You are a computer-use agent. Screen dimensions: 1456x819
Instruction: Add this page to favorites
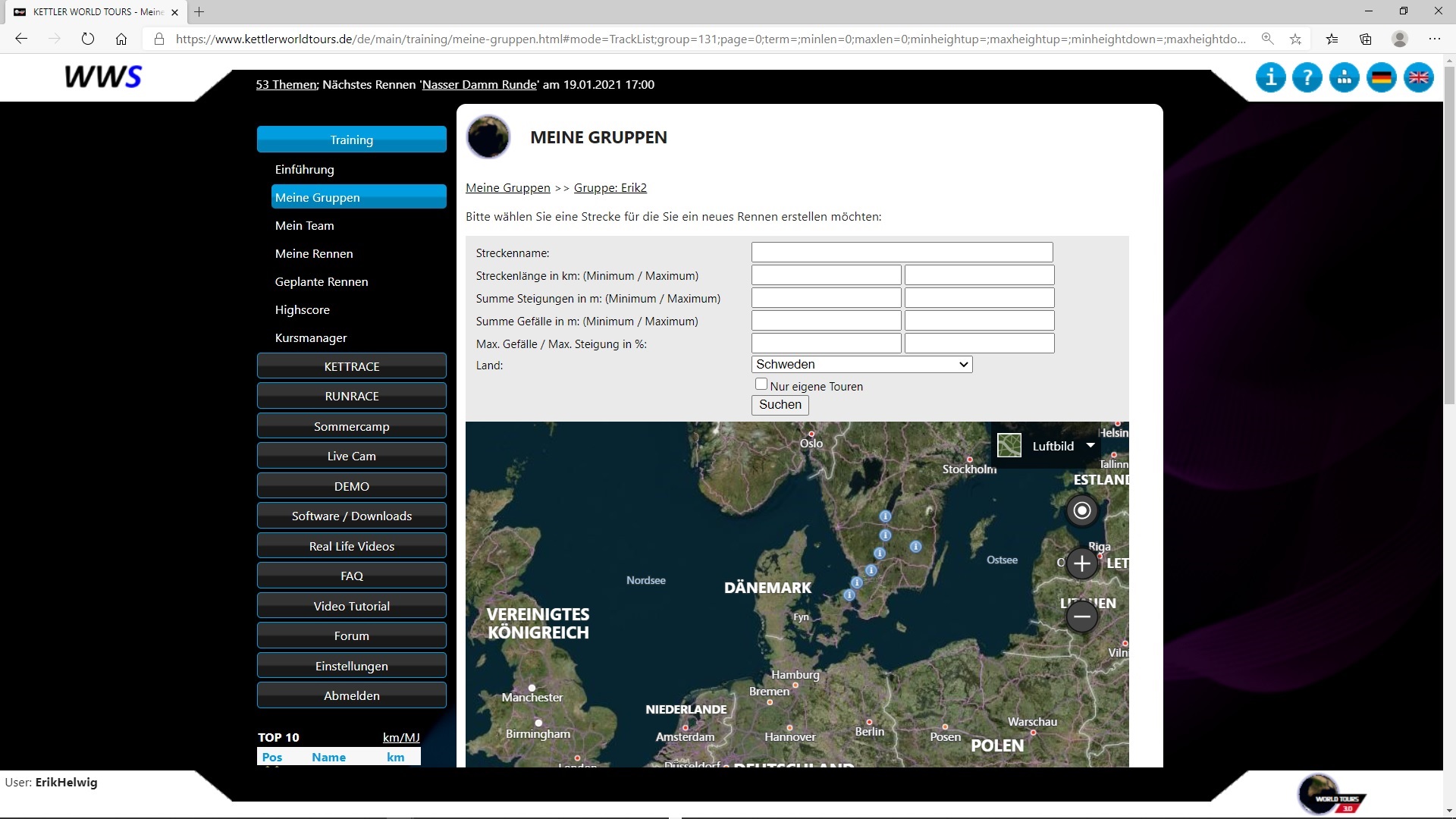click(1296, 39)
